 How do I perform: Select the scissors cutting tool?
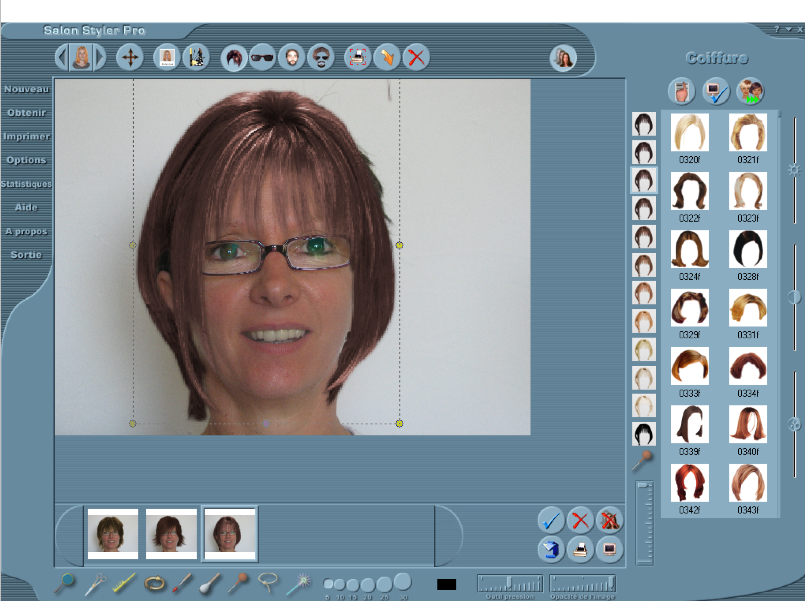click(x=95, y=583)
